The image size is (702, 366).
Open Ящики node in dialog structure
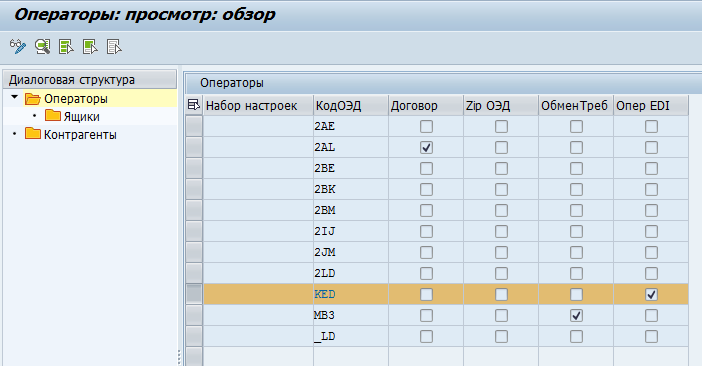[81, 117]
